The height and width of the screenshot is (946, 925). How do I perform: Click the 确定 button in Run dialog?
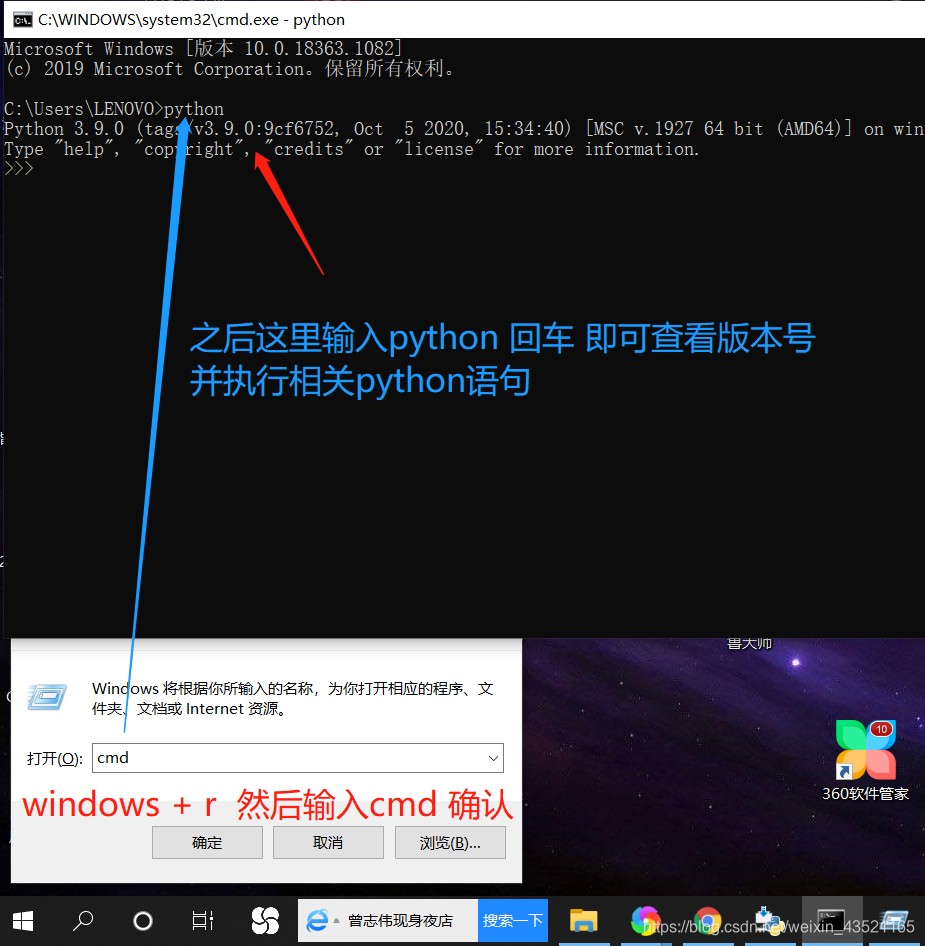207,843
